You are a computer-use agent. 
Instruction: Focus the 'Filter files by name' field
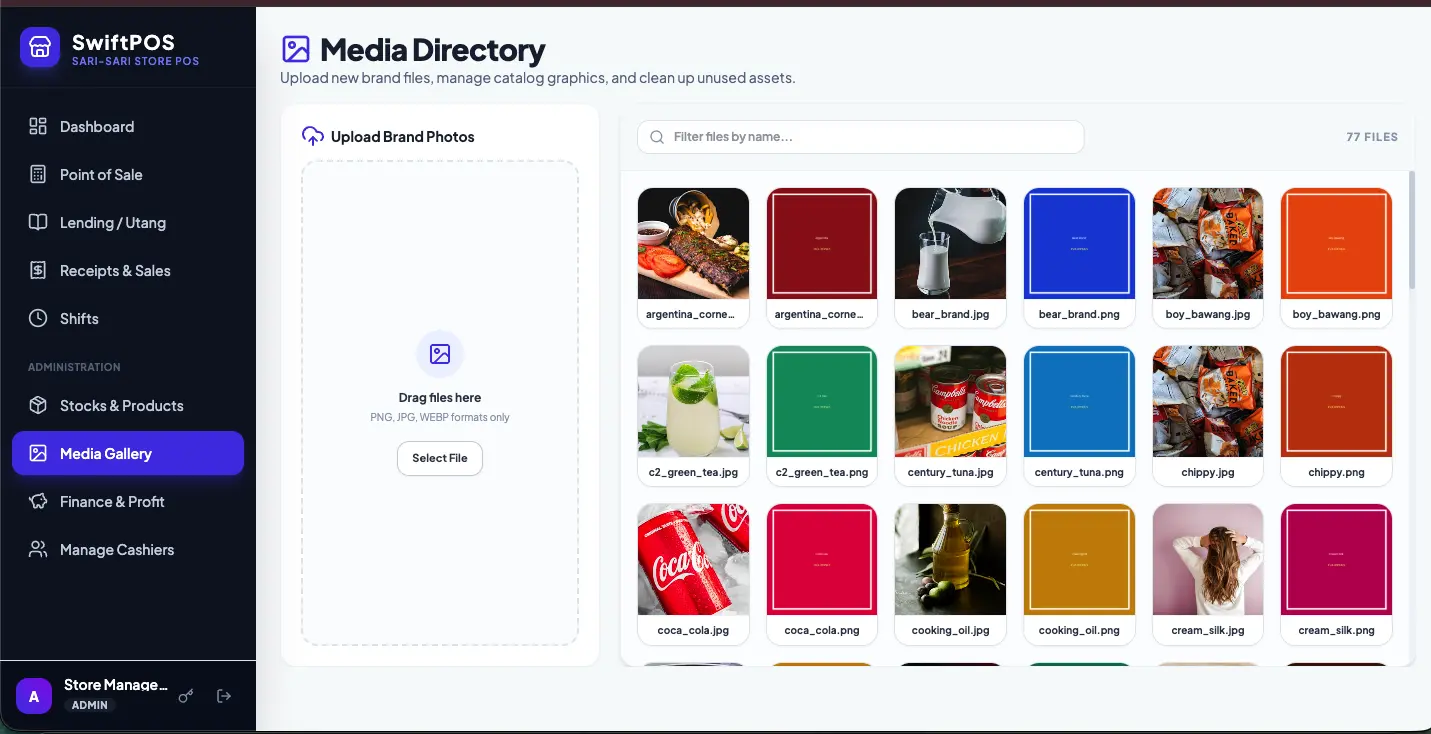click(x=860, y=137)
